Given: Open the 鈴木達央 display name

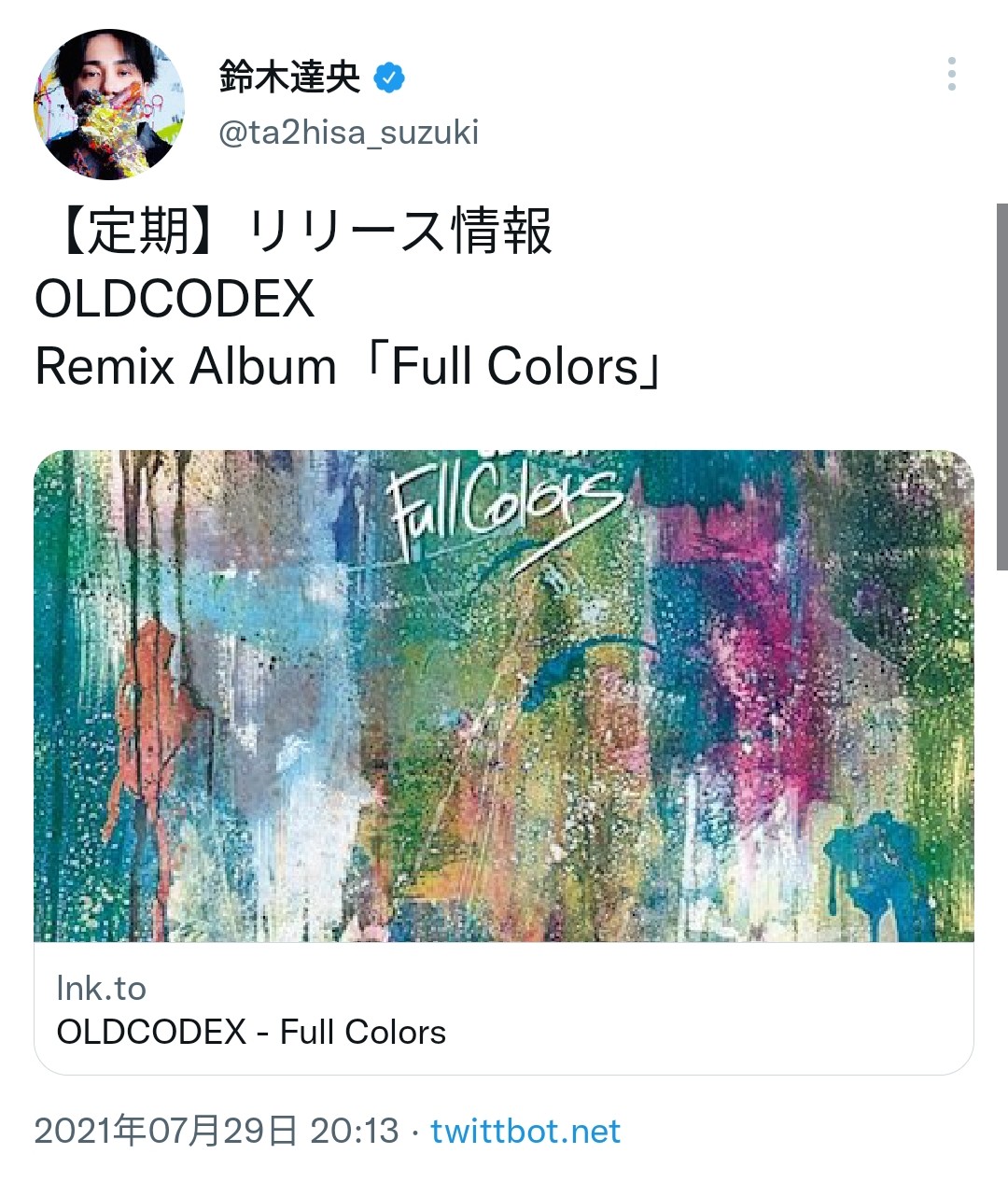Looking at the screenshot, I should pos(289,77).
